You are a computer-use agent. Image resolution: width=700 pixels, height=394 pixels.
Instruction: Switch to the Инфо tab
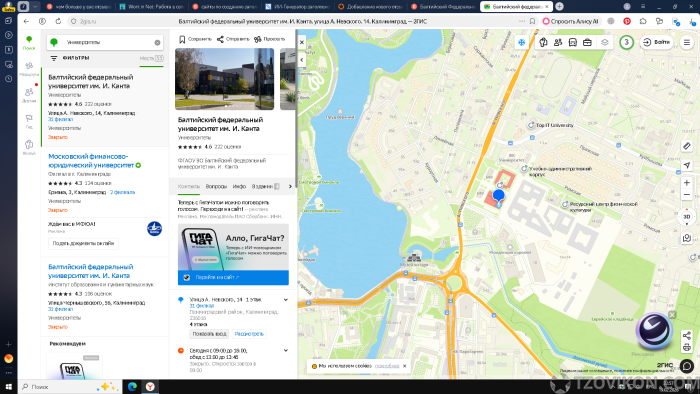point(239,187)
